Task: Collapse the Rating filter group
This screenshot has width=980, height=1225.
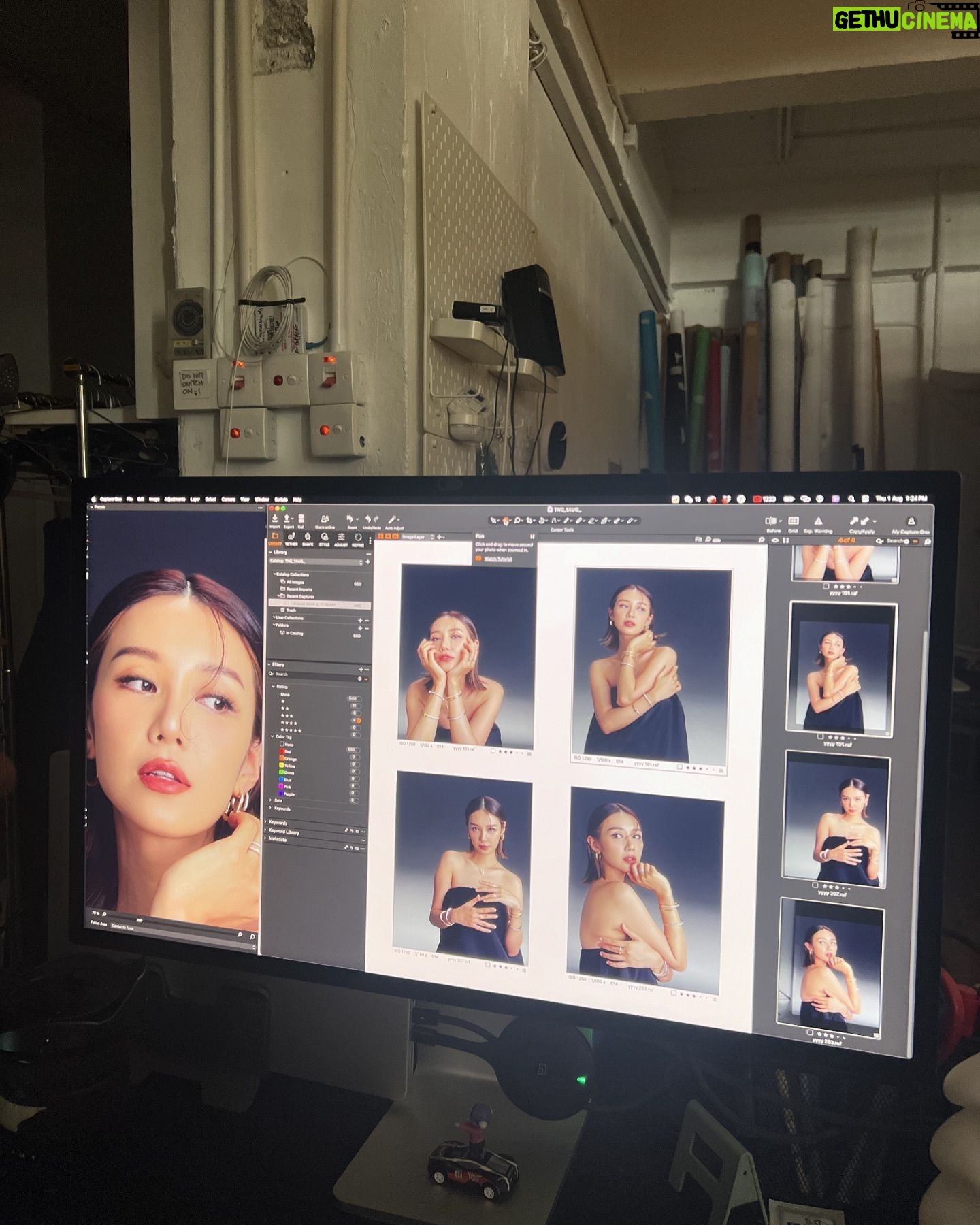Action: [274, 687]
